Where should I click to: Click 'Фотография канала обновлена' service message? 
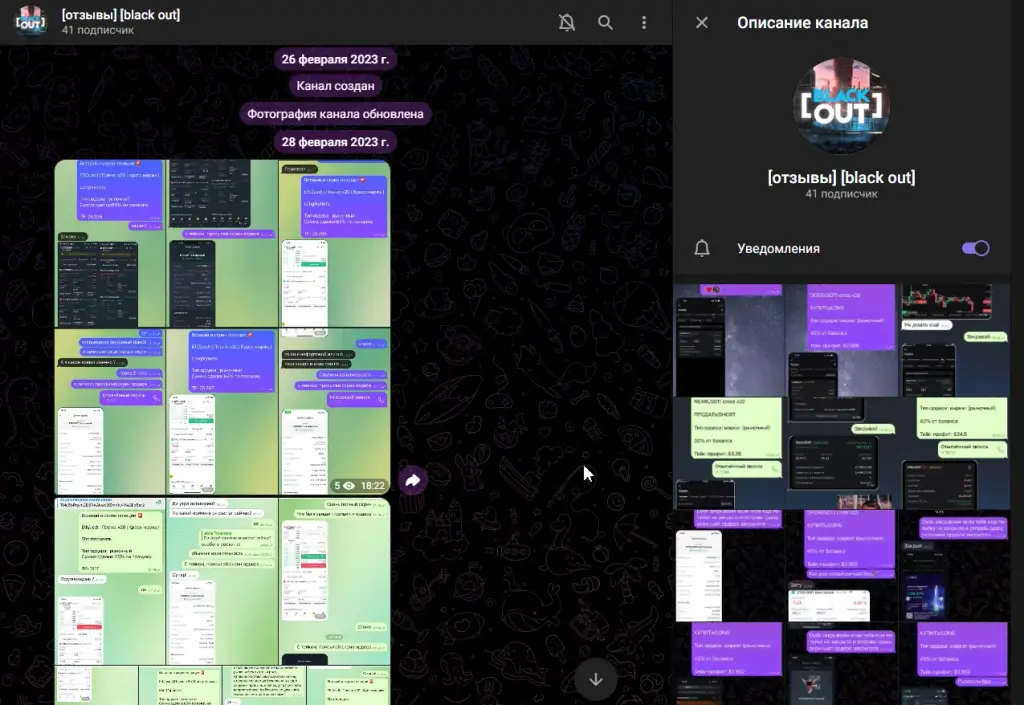(335, 114)
